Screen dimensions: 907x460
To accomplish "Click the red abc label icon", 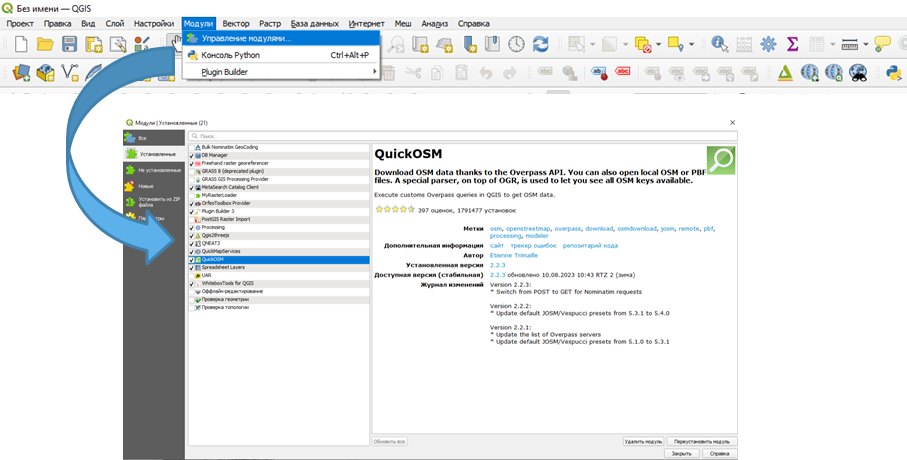I will 622,72.
